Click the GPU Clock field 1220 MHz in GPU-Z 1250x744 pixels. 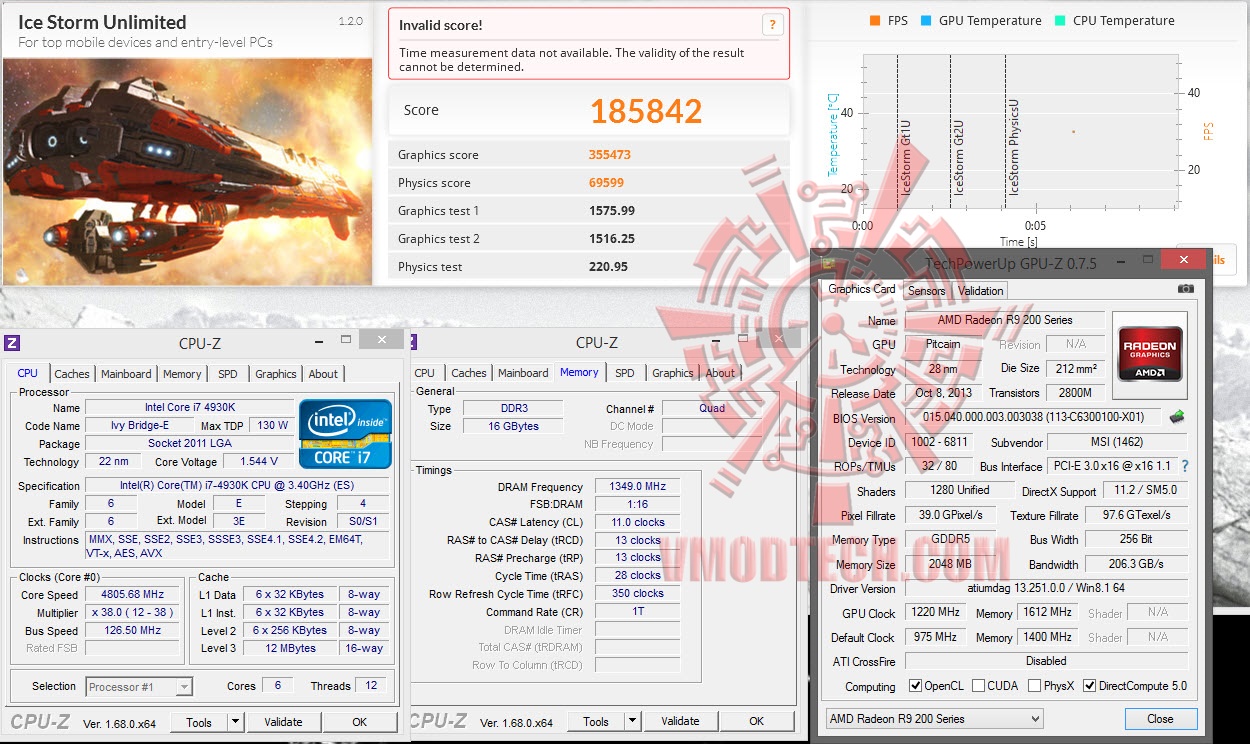coord(935,612)
